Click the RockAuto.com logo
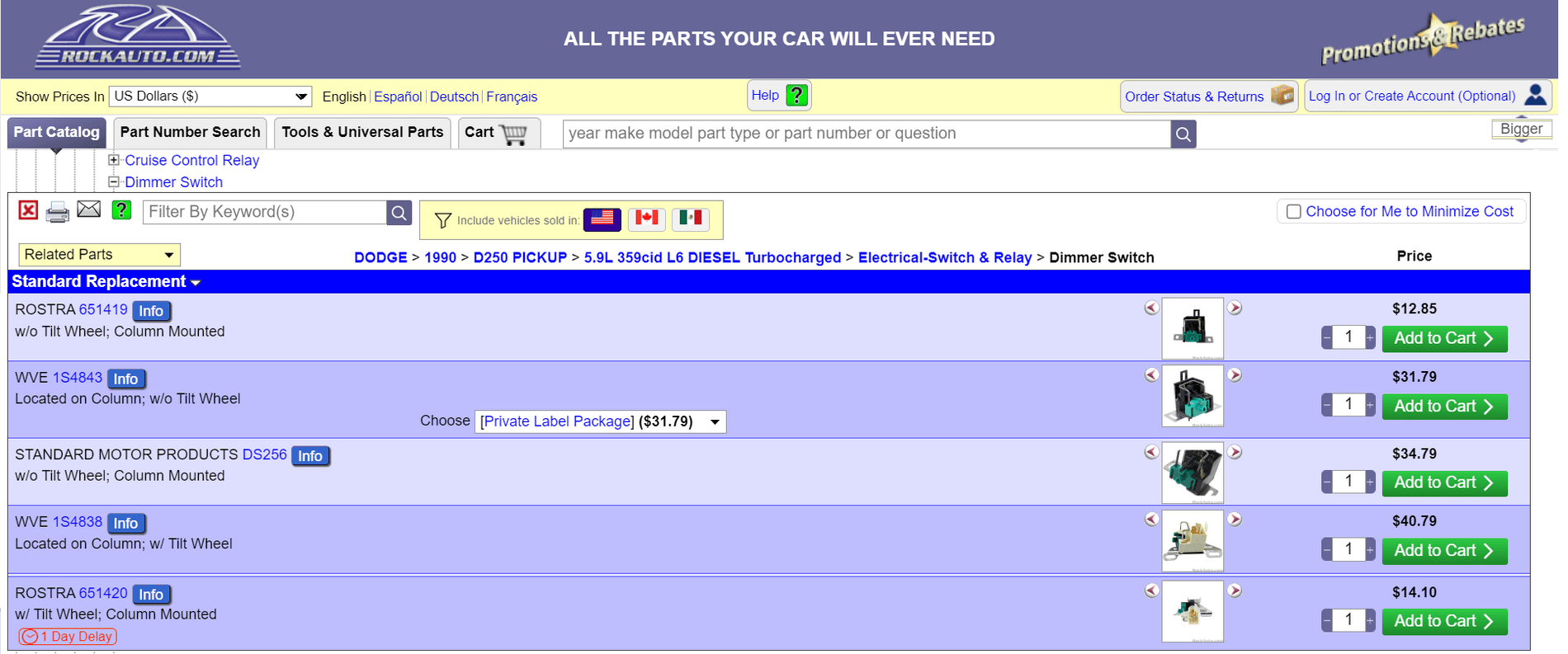 (x=138, y=37)
